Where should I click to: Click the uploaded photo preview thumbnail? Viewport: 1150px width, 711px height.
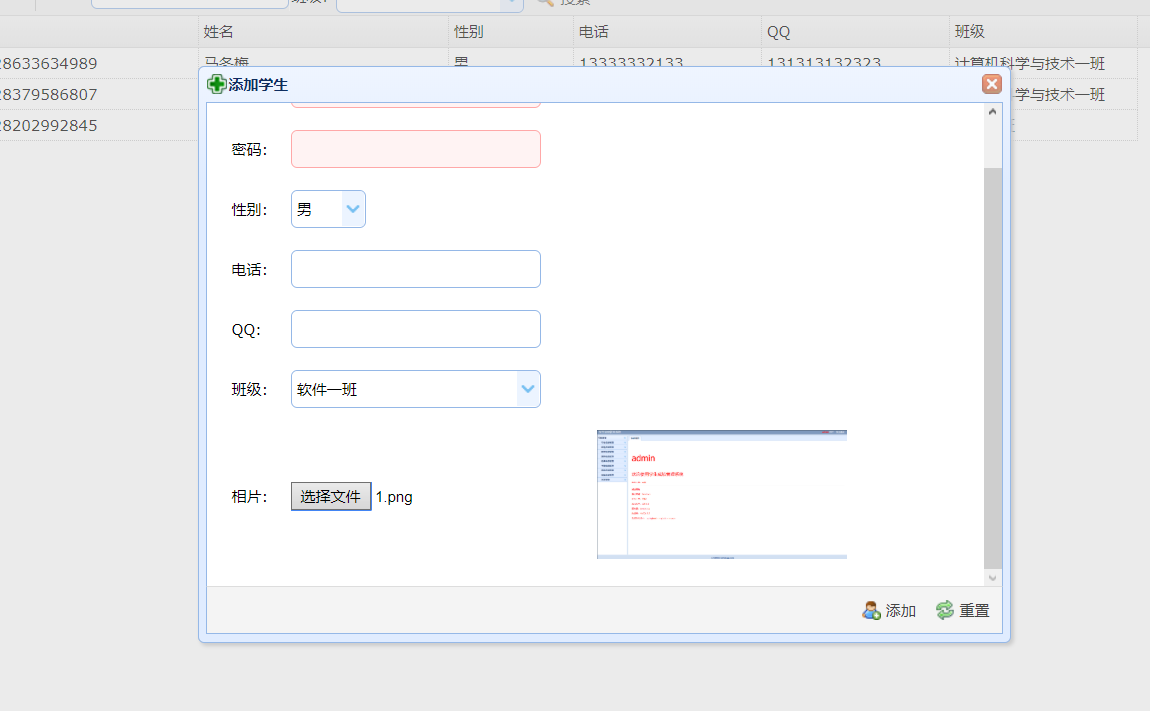click(721, 494)
